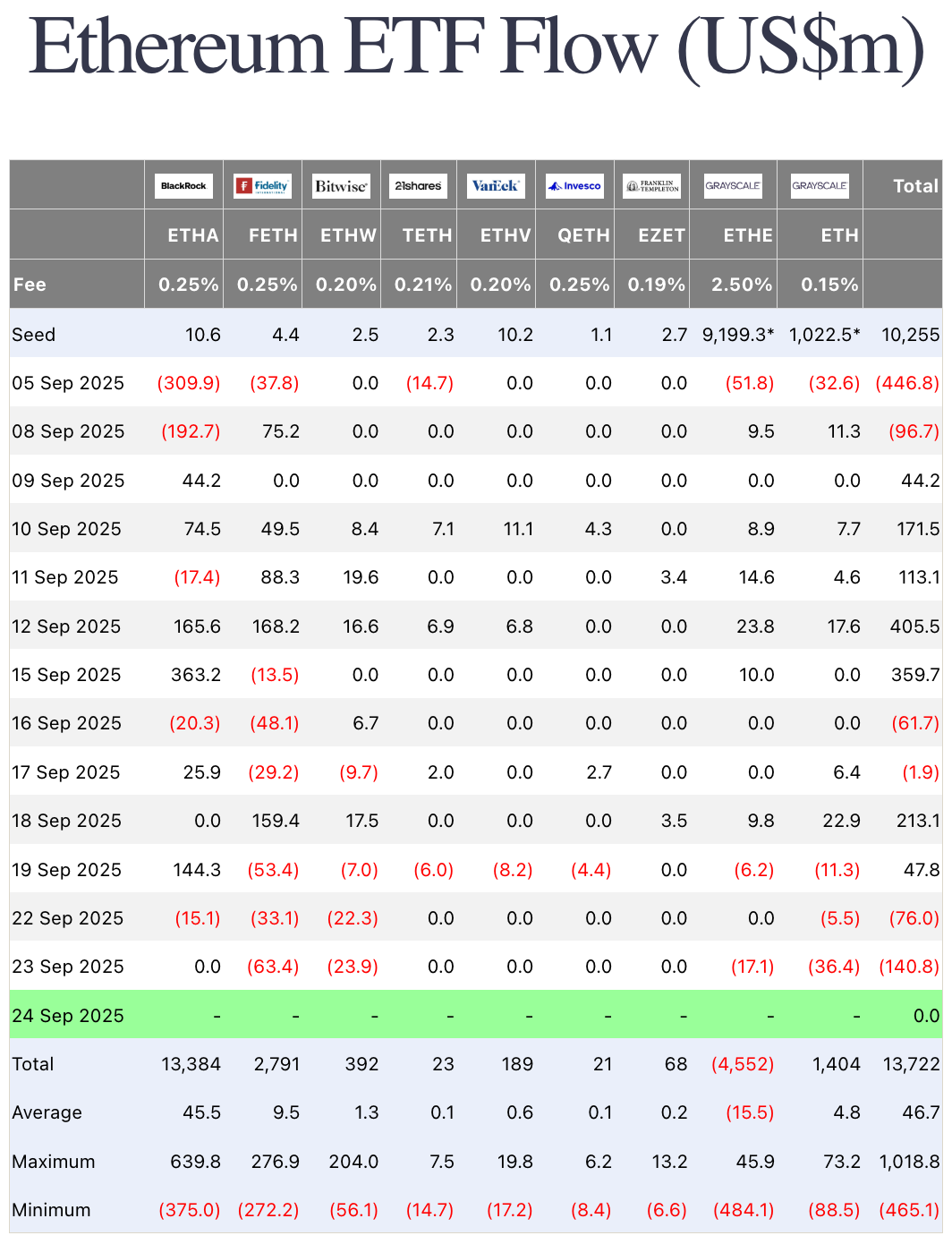
Task: Select the 19 Sep 2025 row date
Action: click(x=66, y=870)
